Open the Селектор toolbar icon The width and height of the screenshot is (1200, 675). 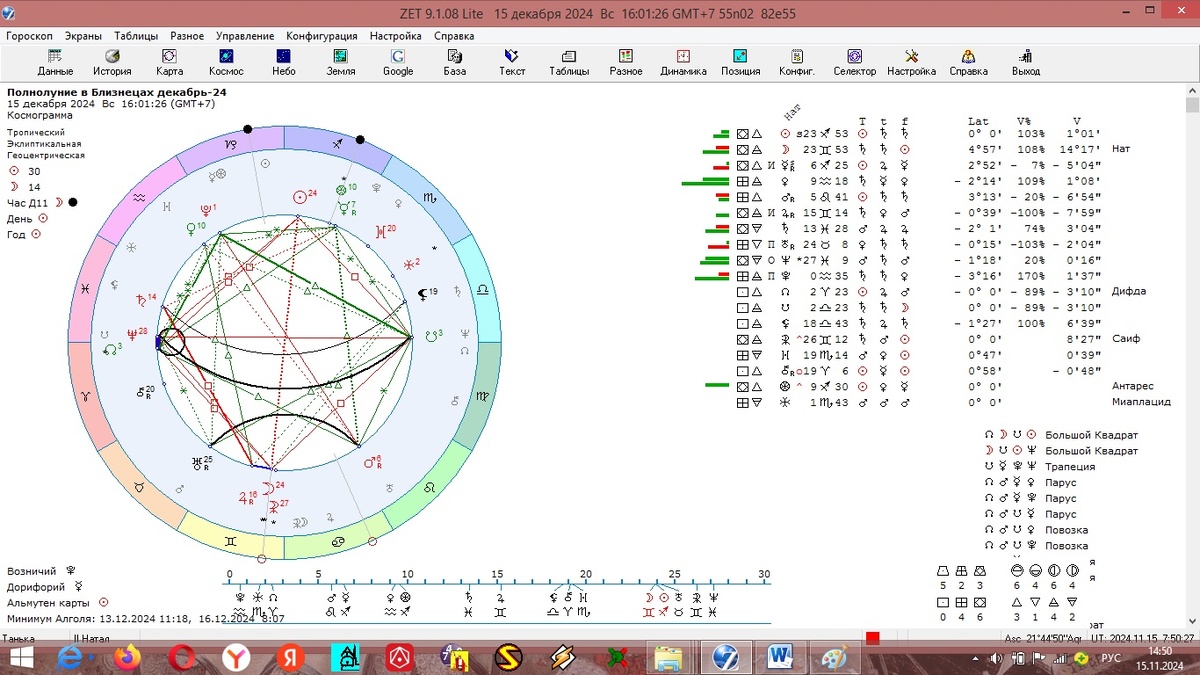tap(854, 62)
